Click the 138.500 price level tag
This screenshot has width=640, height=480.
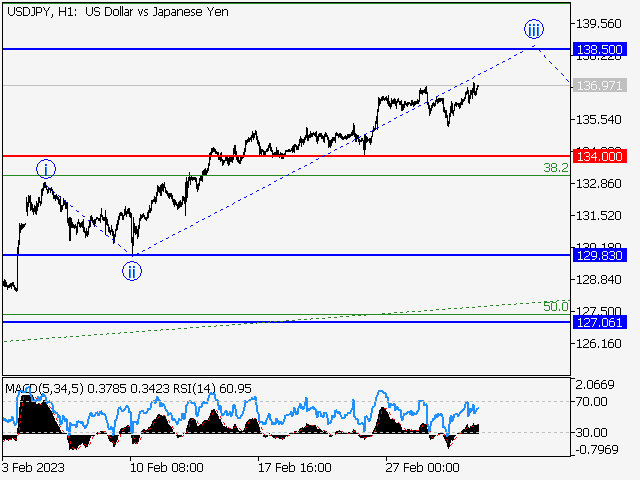[x=600, y=49]
